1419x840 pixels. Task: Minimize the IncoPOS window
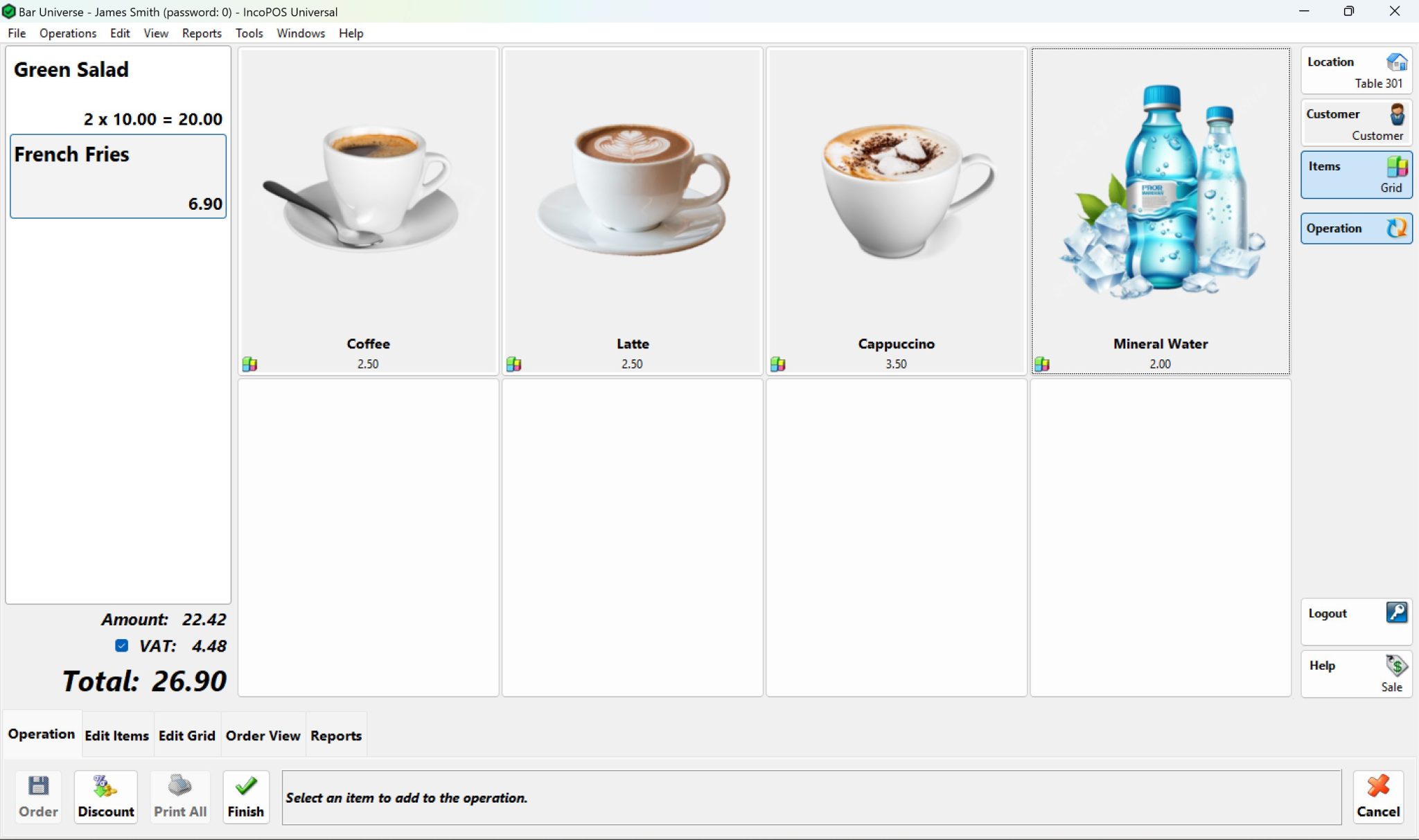[x=1304, y=11]
